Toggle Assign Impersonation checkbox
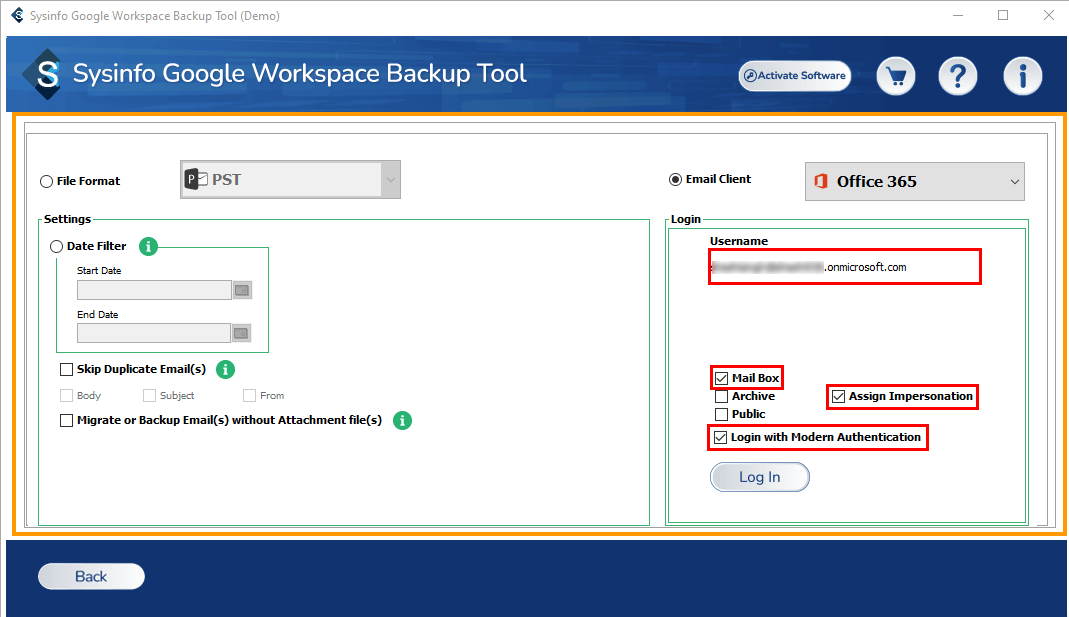This screenshot has width=1069, height=617. [839, 396]
